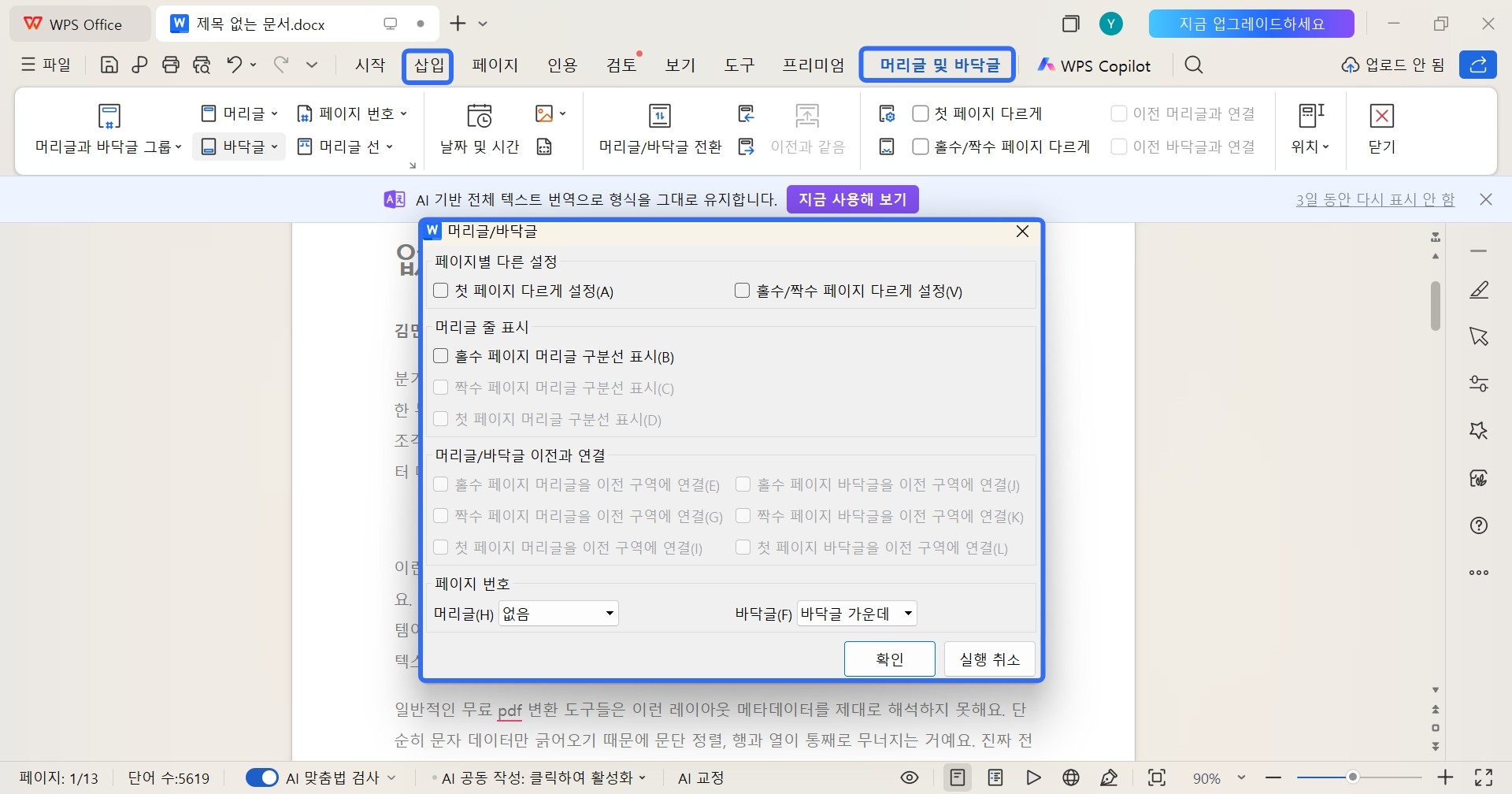Switch to 삽입 tab

429,65
